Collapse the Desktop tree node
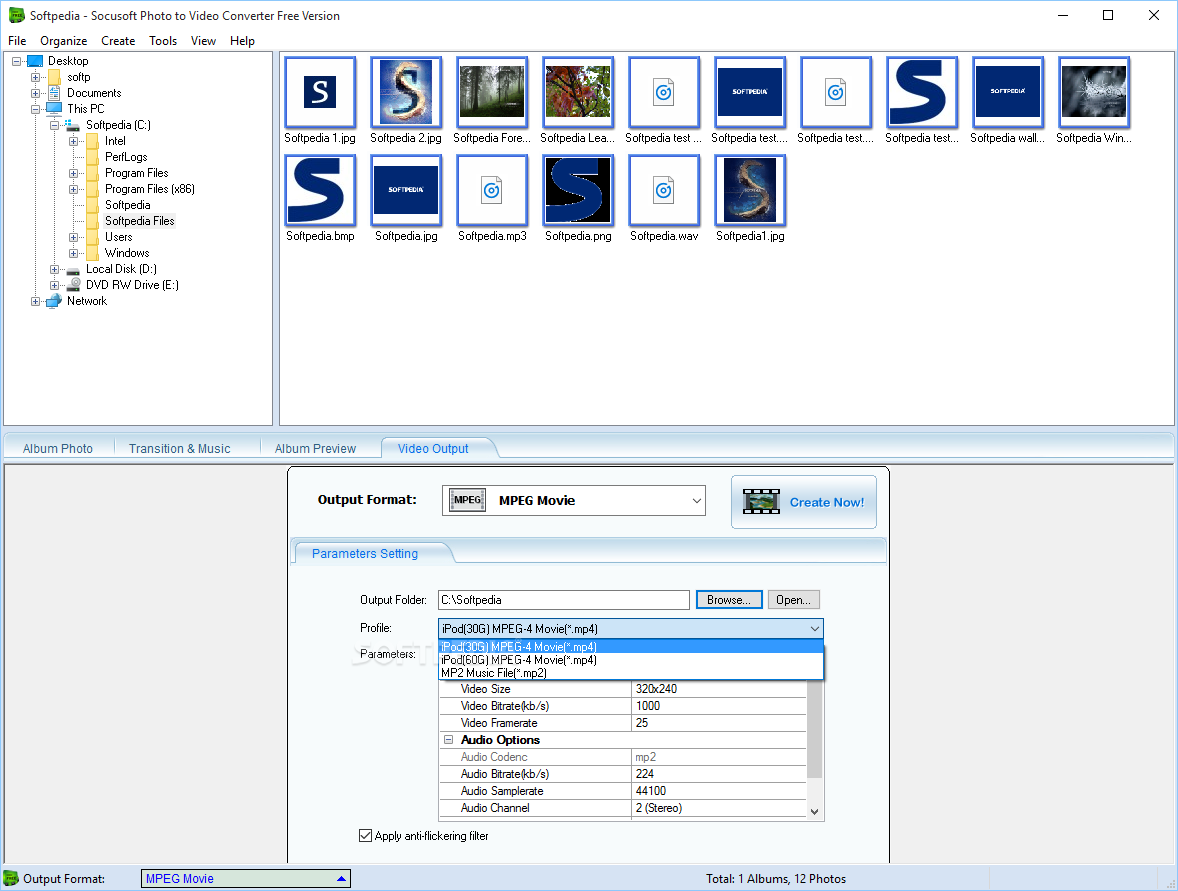Viewport: 1178px width, 891px height. (x=17, y=61)
